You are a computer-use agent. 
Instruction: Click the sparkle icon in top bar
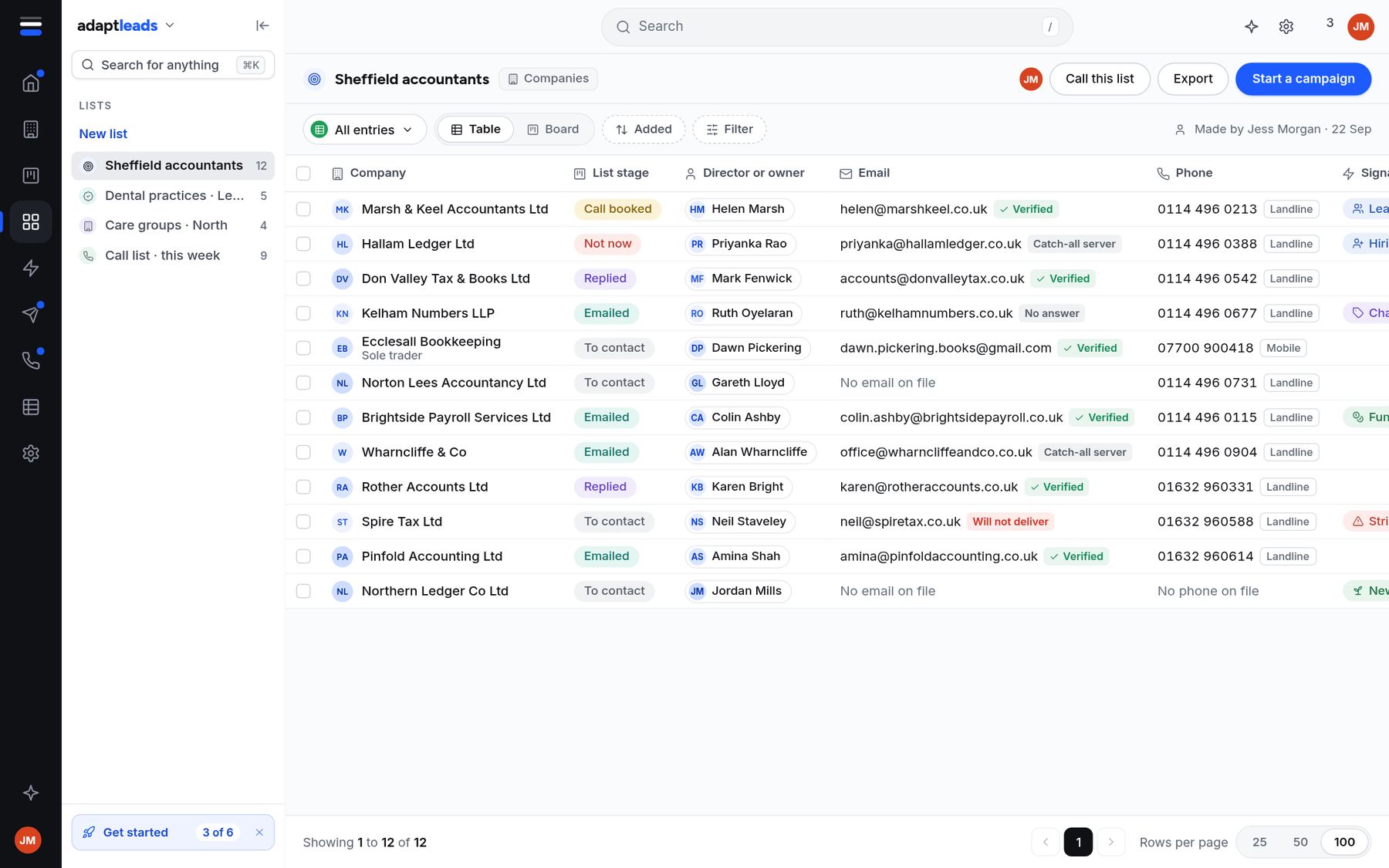(x=1252, y=26)
